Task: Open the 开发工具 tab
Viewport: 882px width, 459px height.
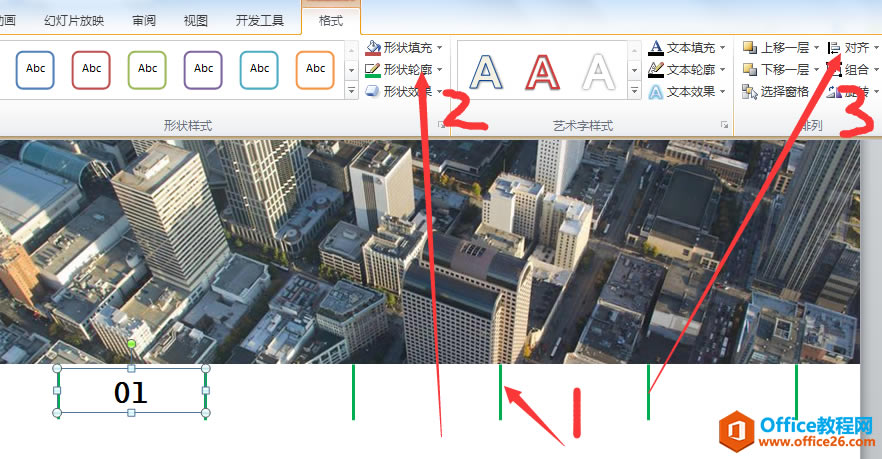Action: tap(259, 21)
